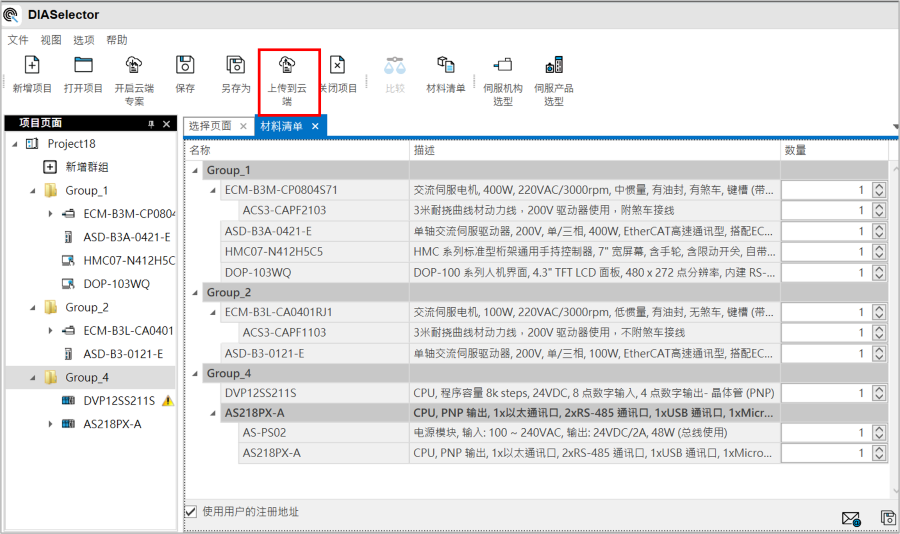
Task: Collapse the Group_1 row in table
Action: tap(195, 170)
